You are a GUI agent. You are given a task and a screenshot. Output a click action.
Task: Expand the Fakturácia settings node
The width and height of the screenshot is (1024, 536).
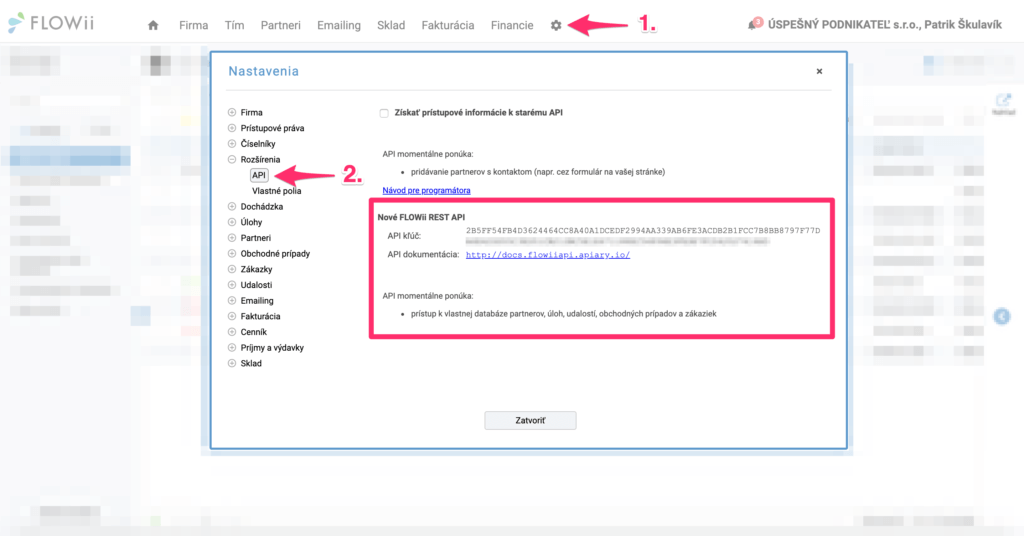[x=232, y=316]
